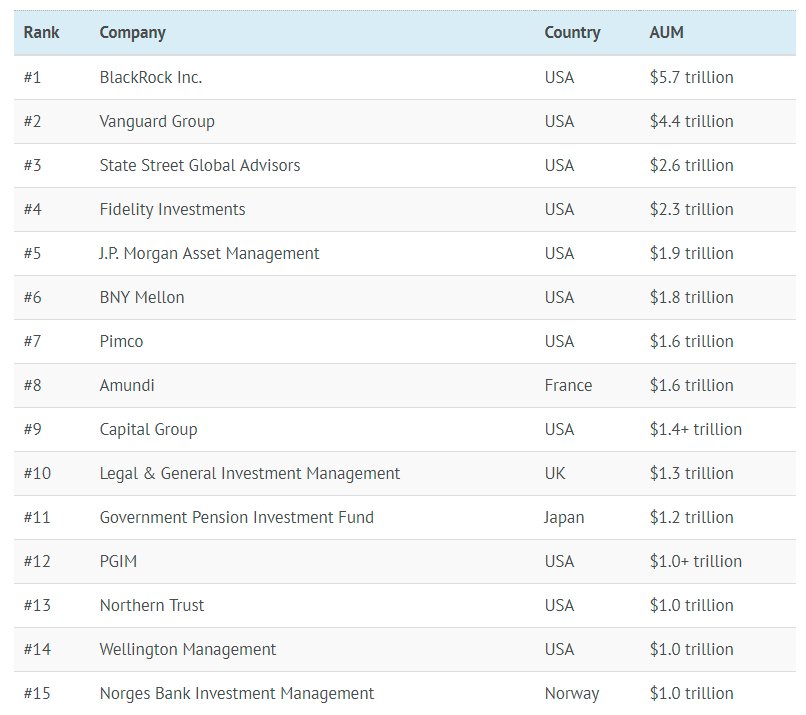Viewport: 806px width, 715px height.
Task: Select the Fidelity Investments cell
Action: pos(172,210)
